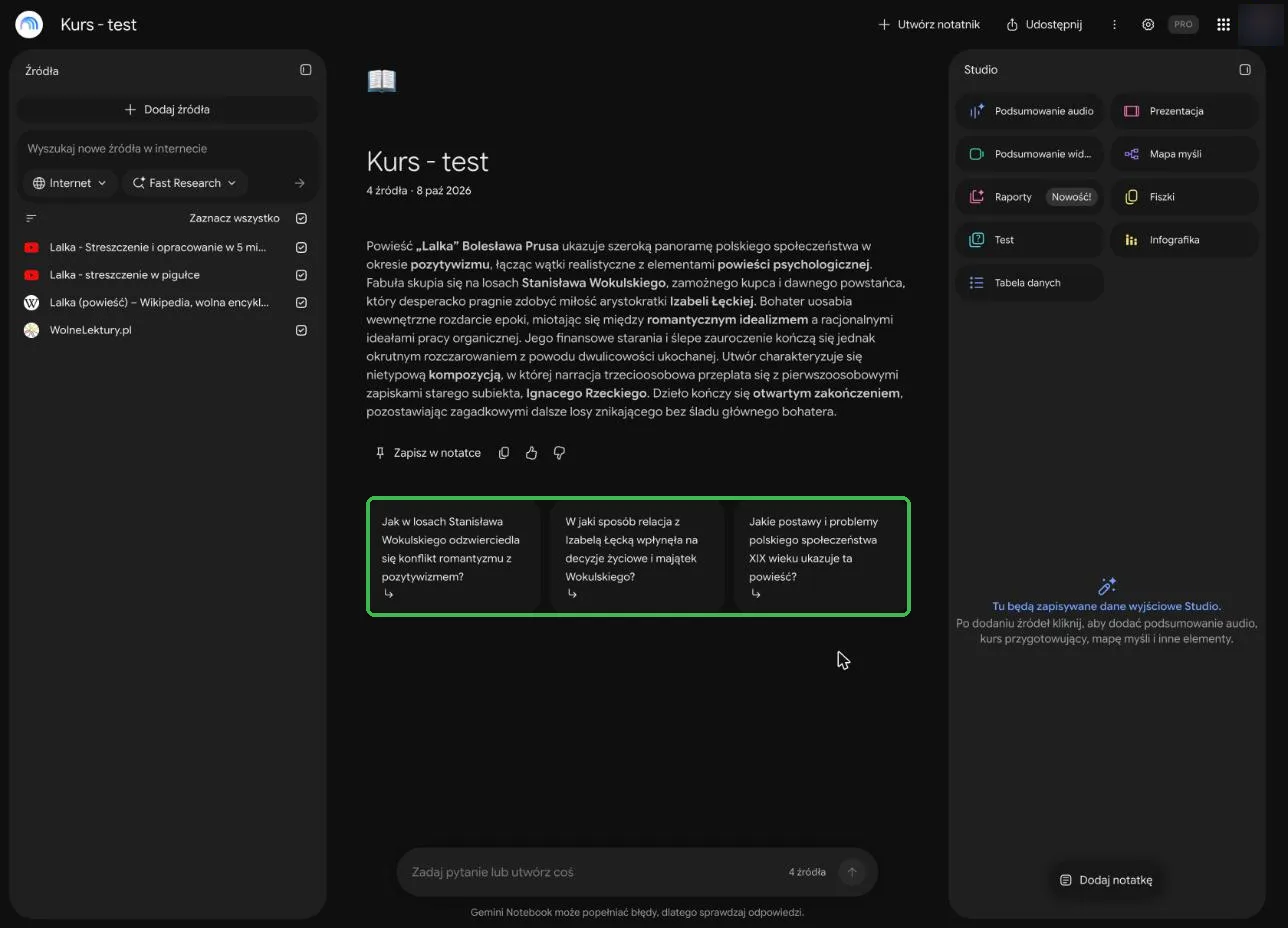Viewport: 1288px width, 928px height.
Task: Expand the Internet source dropdown
Action: [x=69, y=183]
